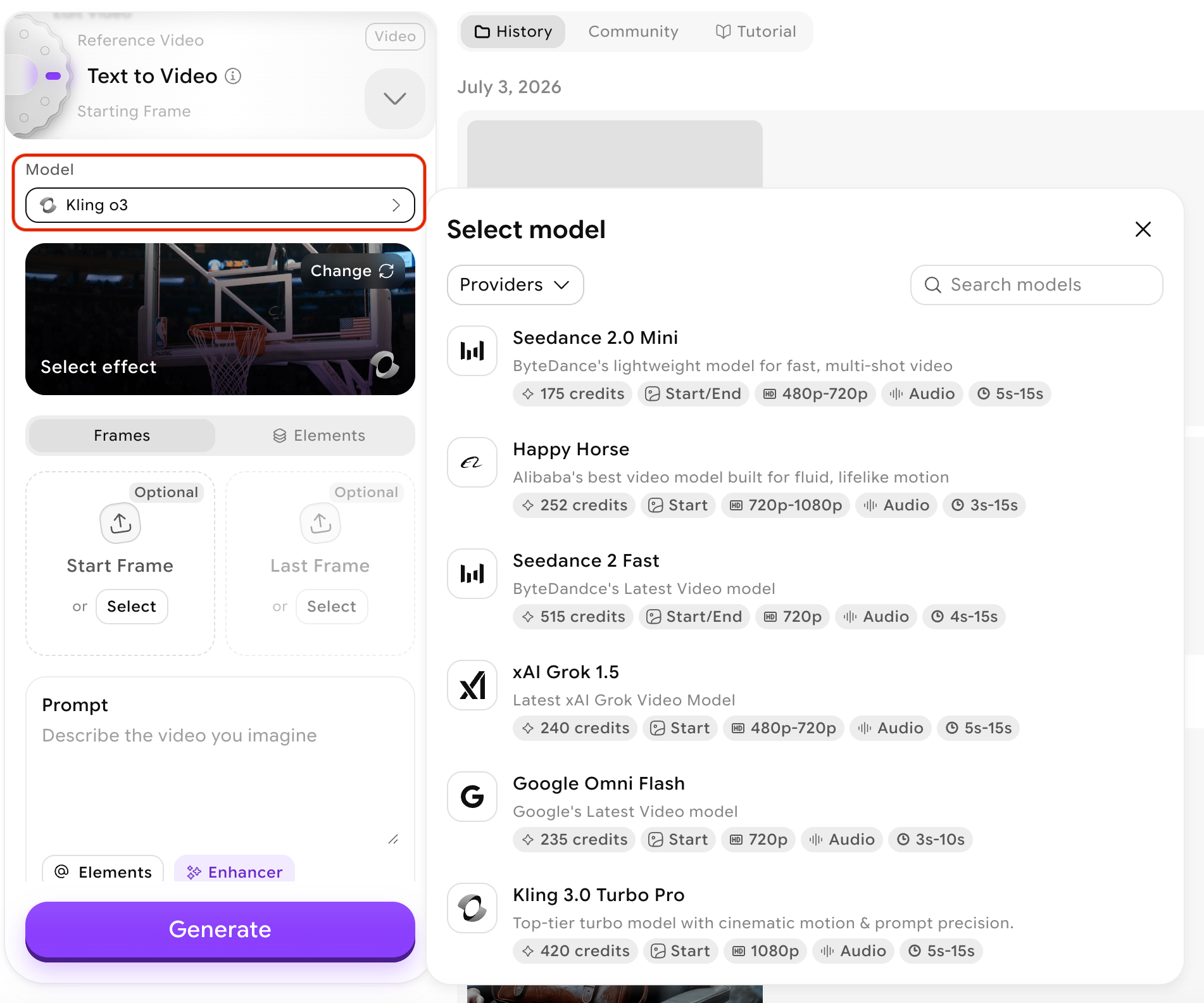Click the 420 credits tag
1204x1003 pixels.
575,951
